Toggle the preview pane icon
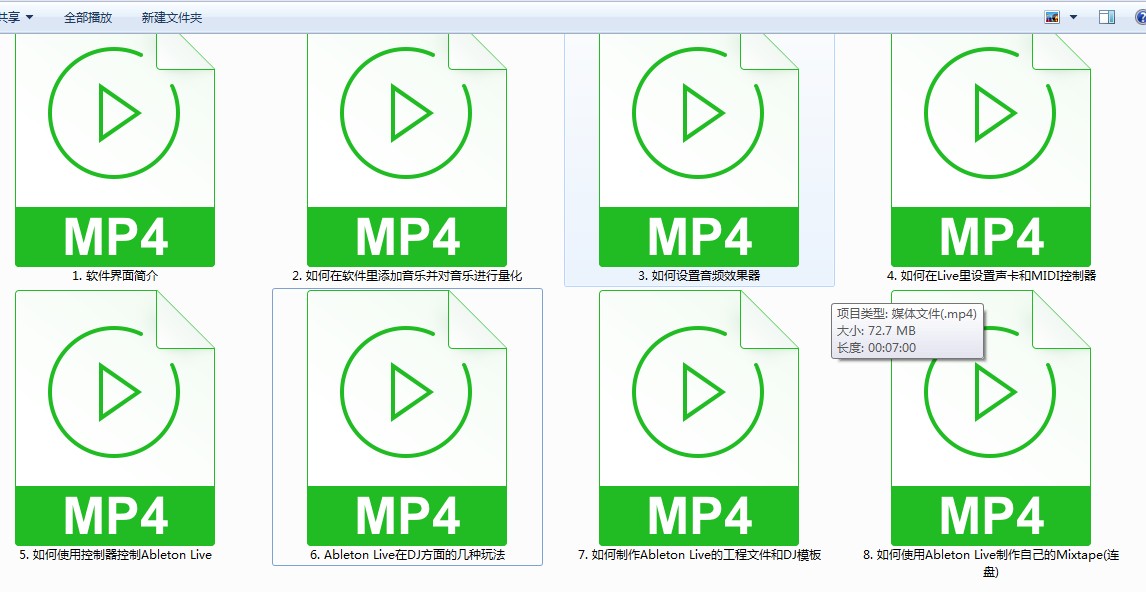 [1107, 18]
